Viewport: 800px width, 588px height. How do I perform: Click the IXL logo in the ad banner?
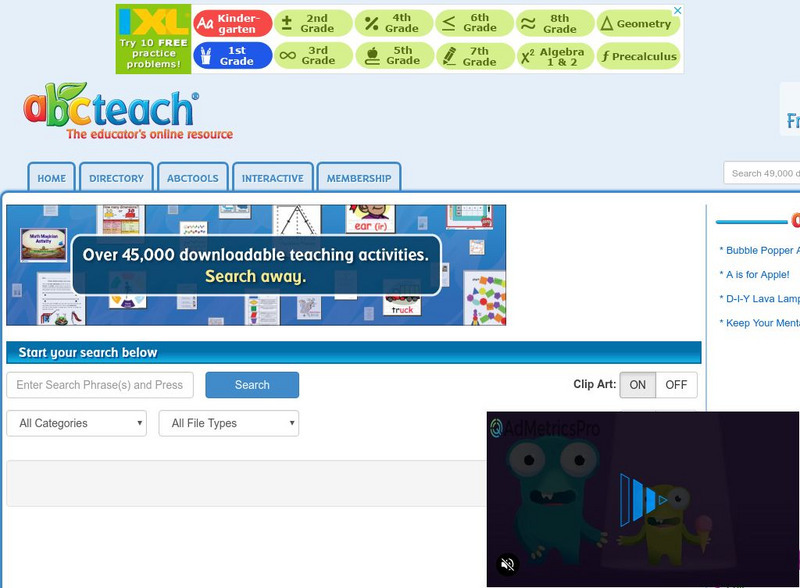coord(153,21)
